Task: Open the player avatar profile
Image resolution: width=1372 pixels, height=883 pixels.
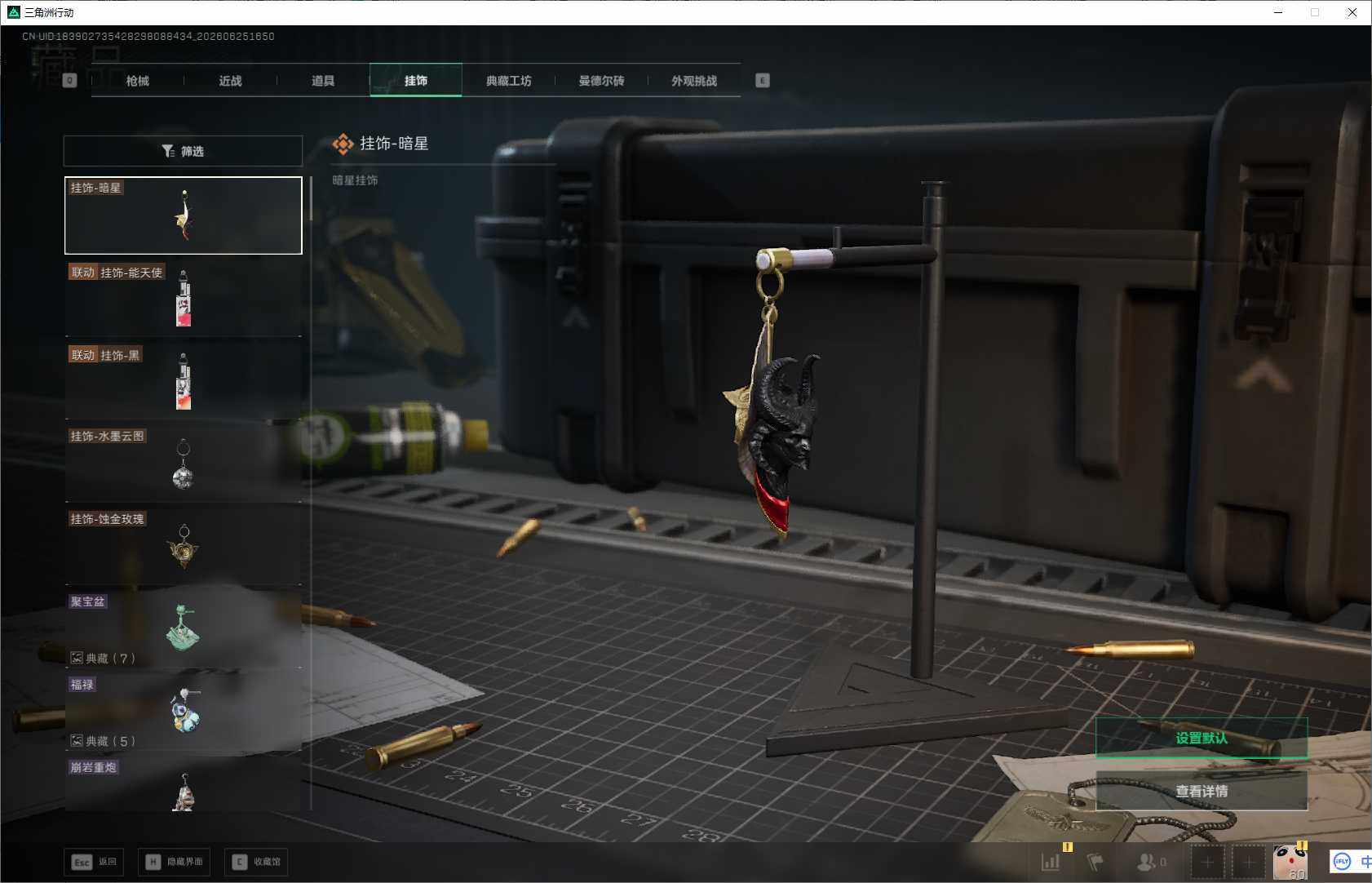Action: [1290, 862]
